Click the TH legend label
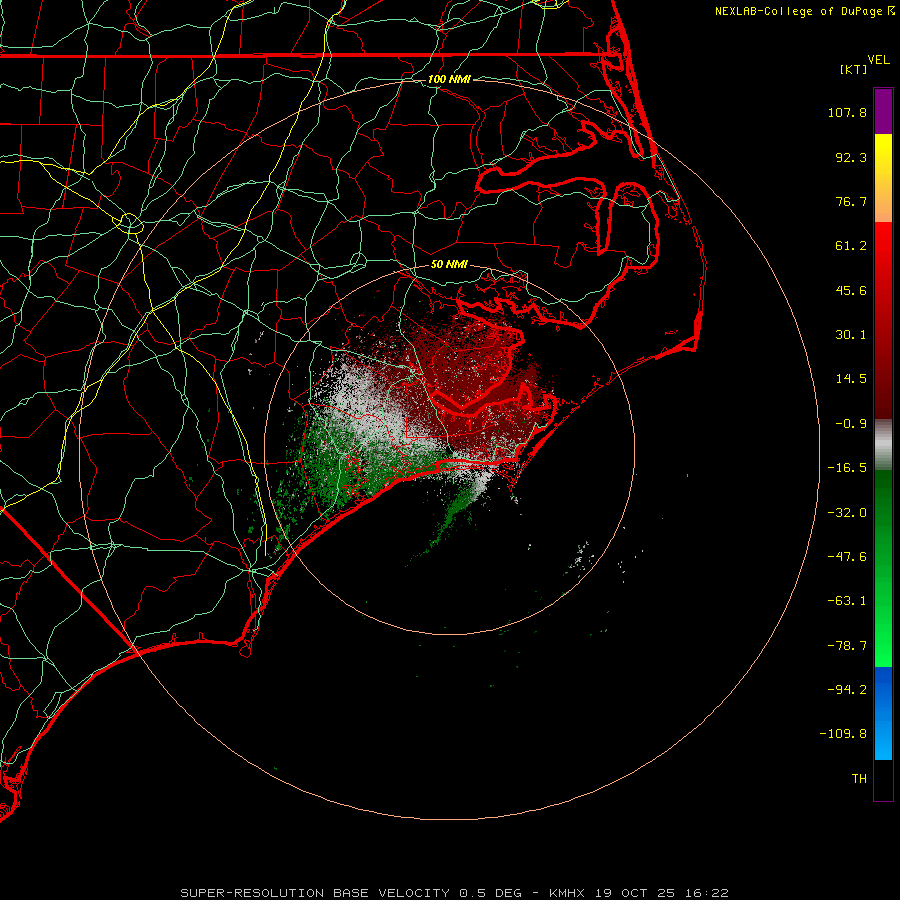 click(x=859, y=779)
